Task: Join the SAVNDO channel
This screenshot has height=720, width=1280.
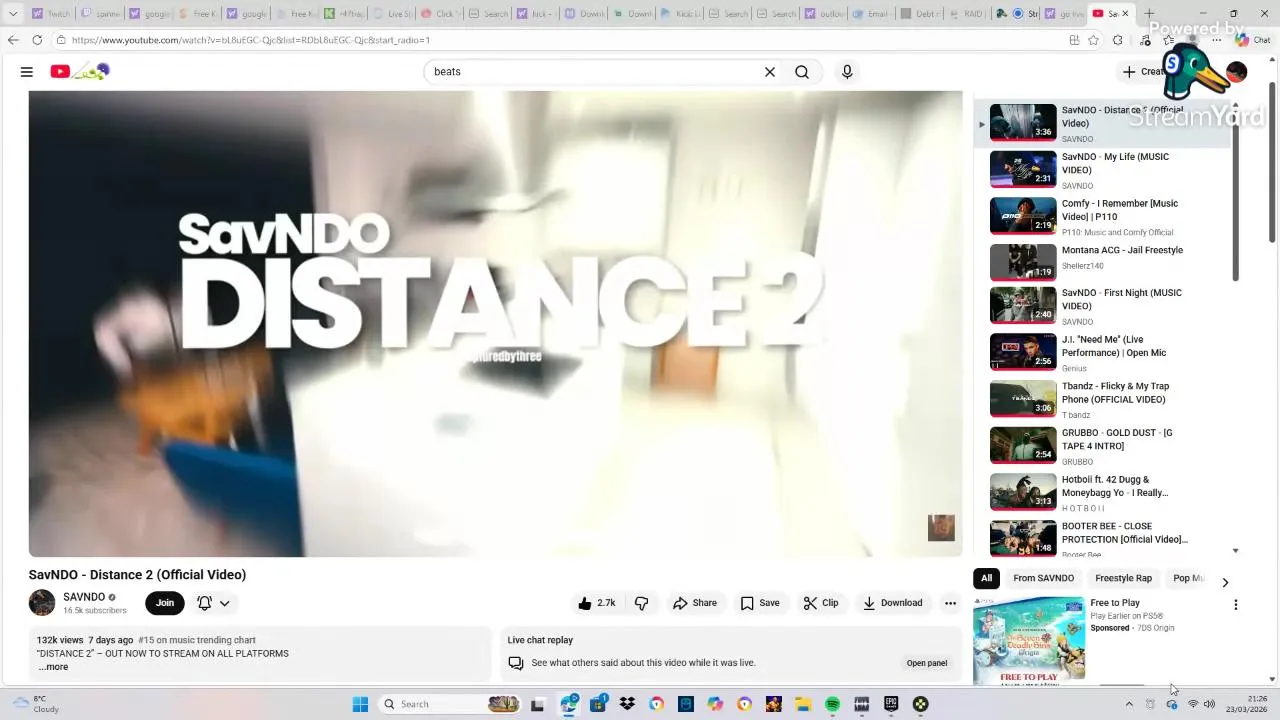Action: pos(165,603)
